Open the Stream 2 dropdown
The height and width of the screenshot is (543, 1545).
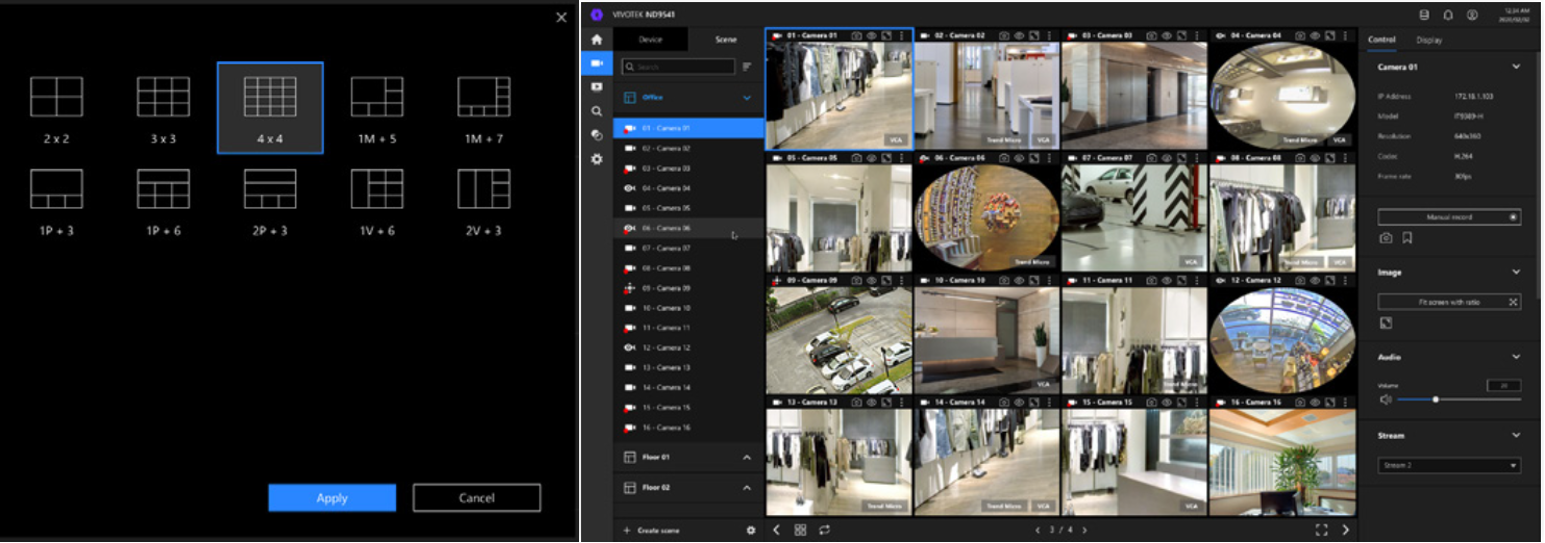(1449, 465)
